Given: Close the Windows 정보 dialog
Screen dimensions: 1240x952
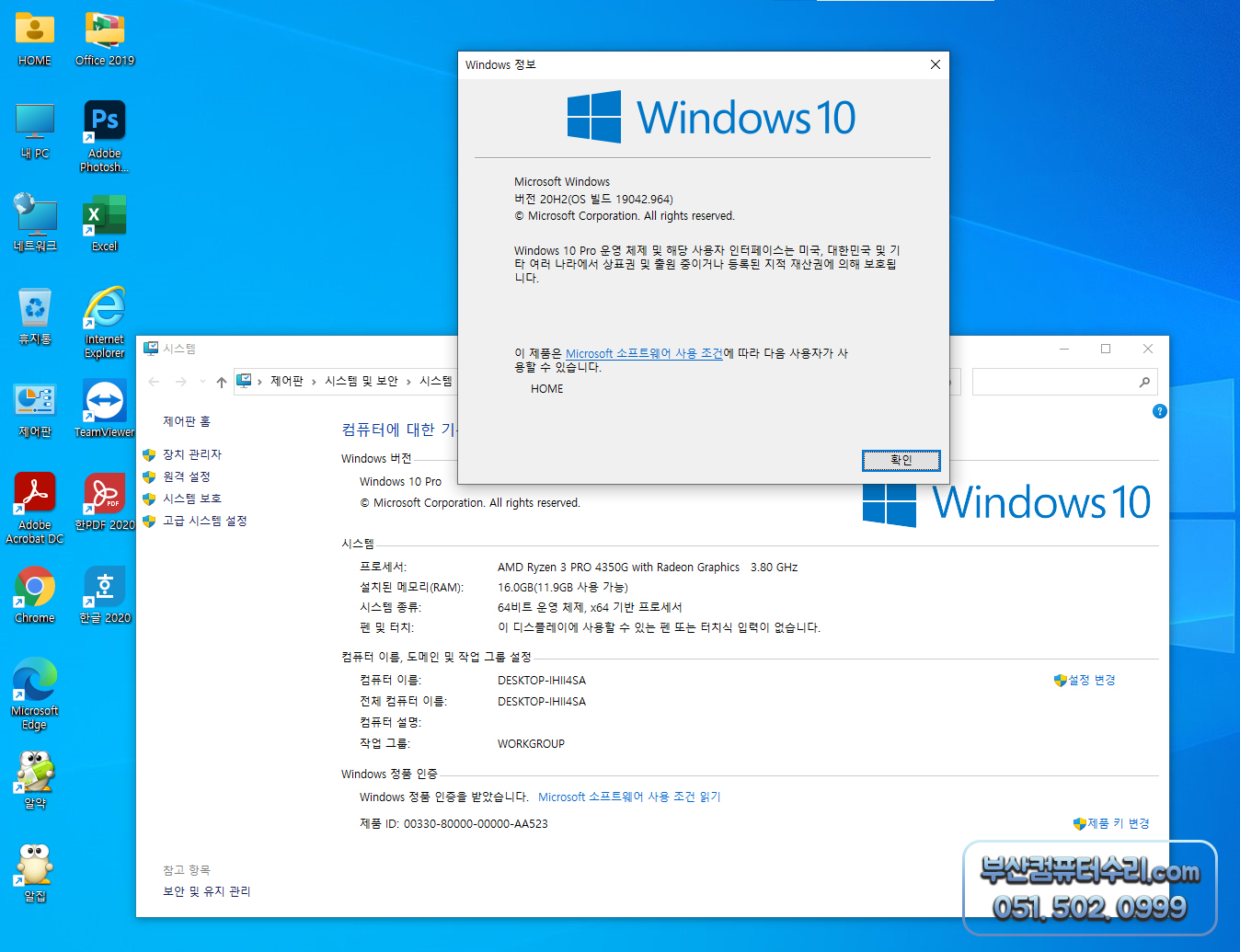Looking at the screenshot, I should tap(936, 64).
